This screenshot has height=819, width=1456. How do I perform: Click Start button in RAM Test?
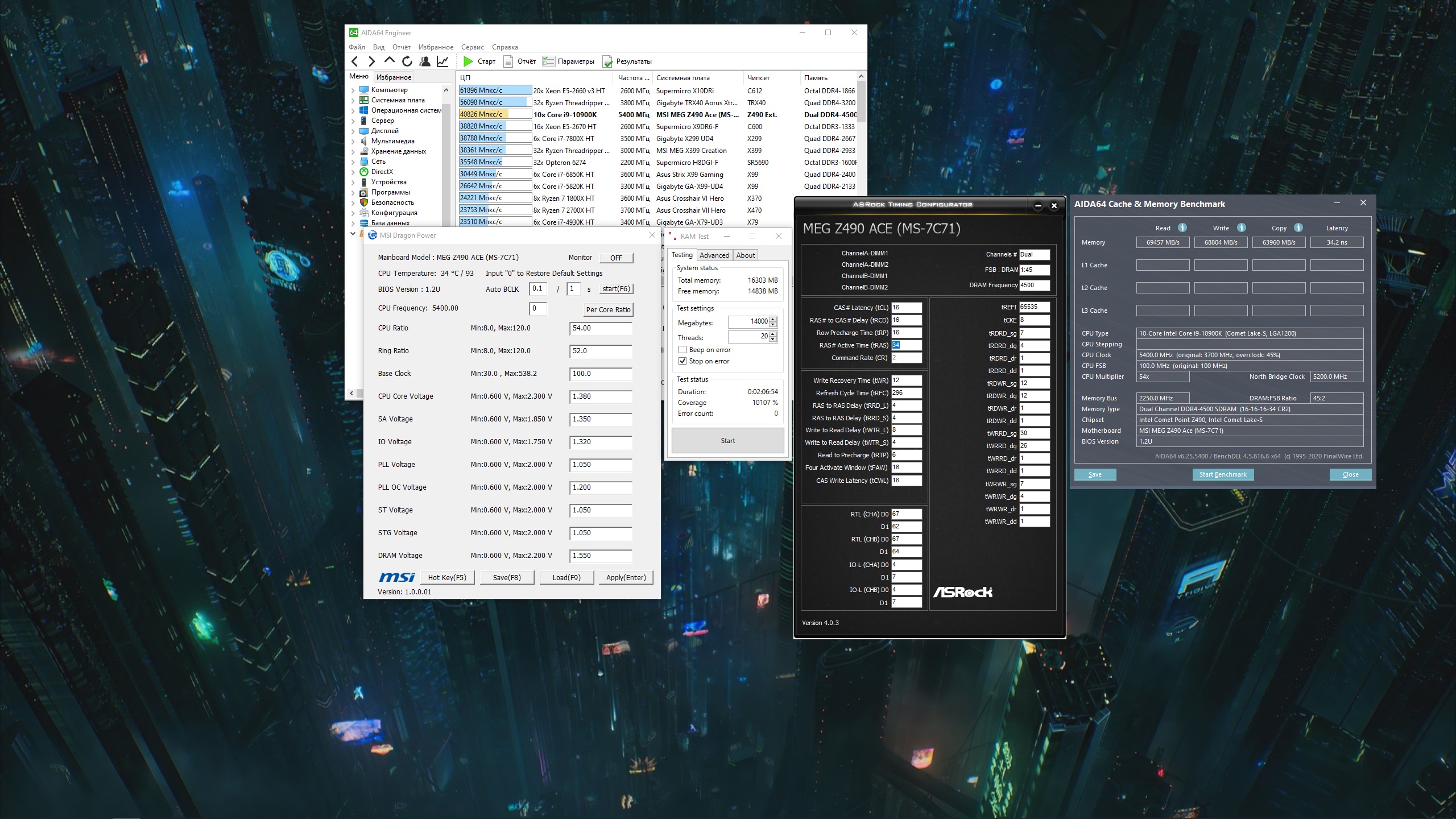click(x=727, y=441)
